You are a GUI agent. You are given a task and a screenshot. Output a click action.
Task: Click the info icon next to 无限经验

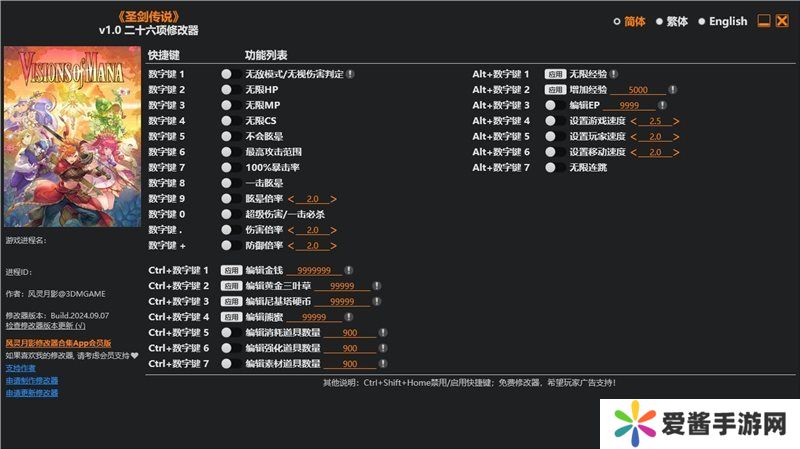point(614,75)
